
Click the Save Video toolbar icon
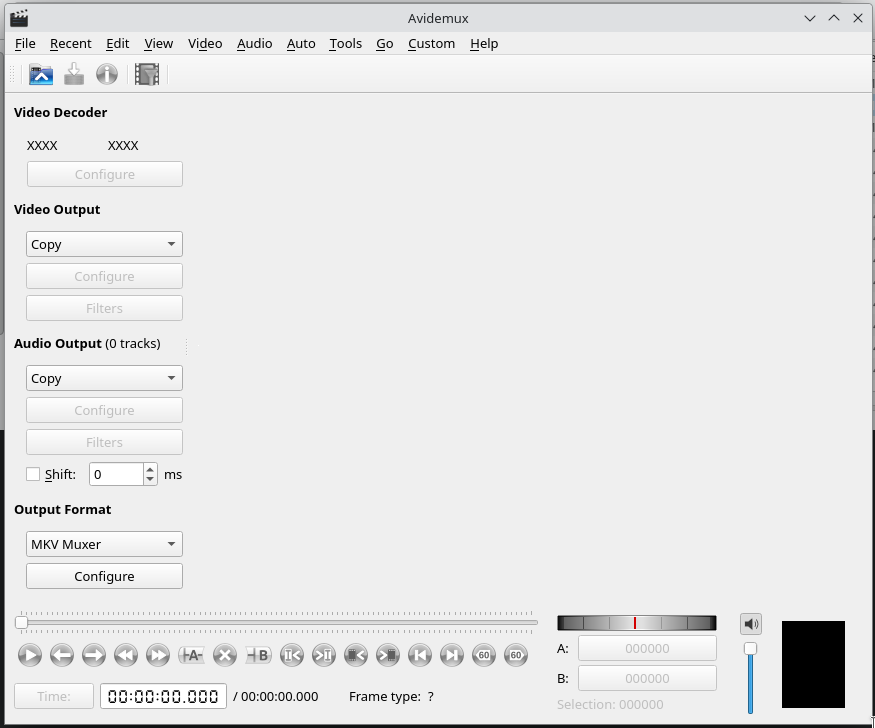click(74, 74)
